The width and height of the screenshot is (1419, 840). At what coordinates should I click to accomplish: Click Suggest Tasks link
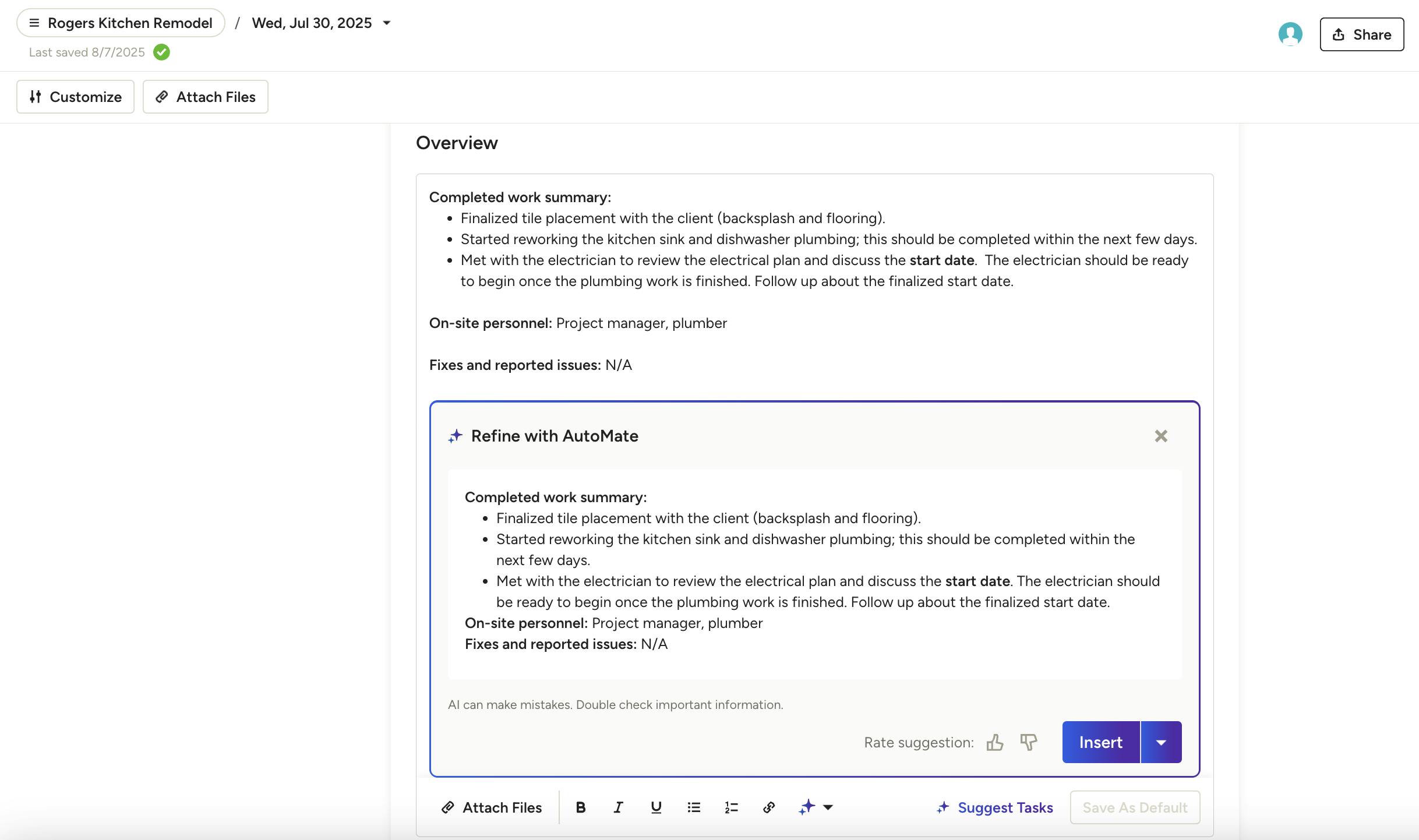click(994, 807)
